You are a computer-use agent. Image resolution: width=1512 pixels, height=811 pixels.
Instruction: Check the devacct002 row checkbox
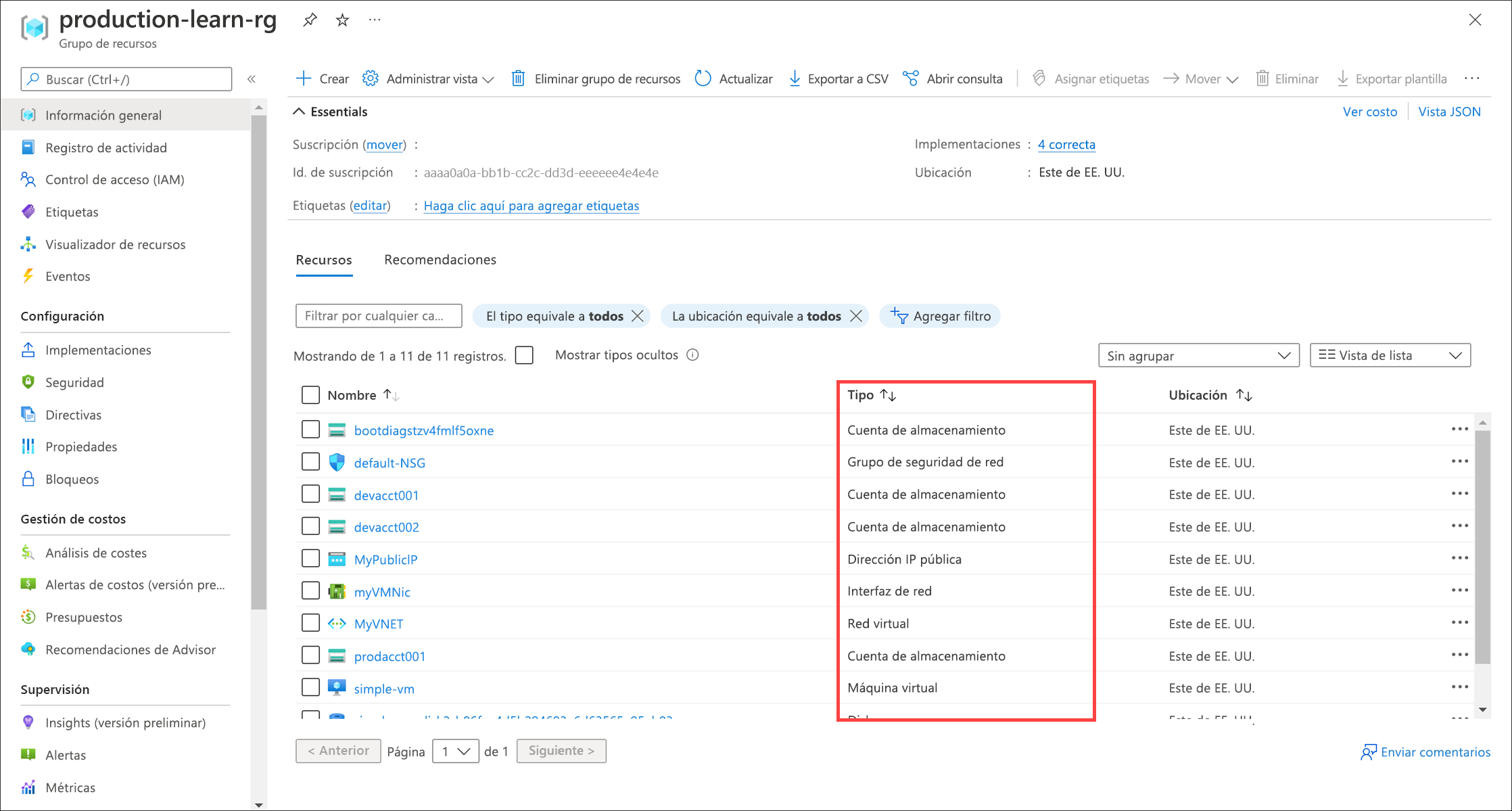[x=310, y=526]
